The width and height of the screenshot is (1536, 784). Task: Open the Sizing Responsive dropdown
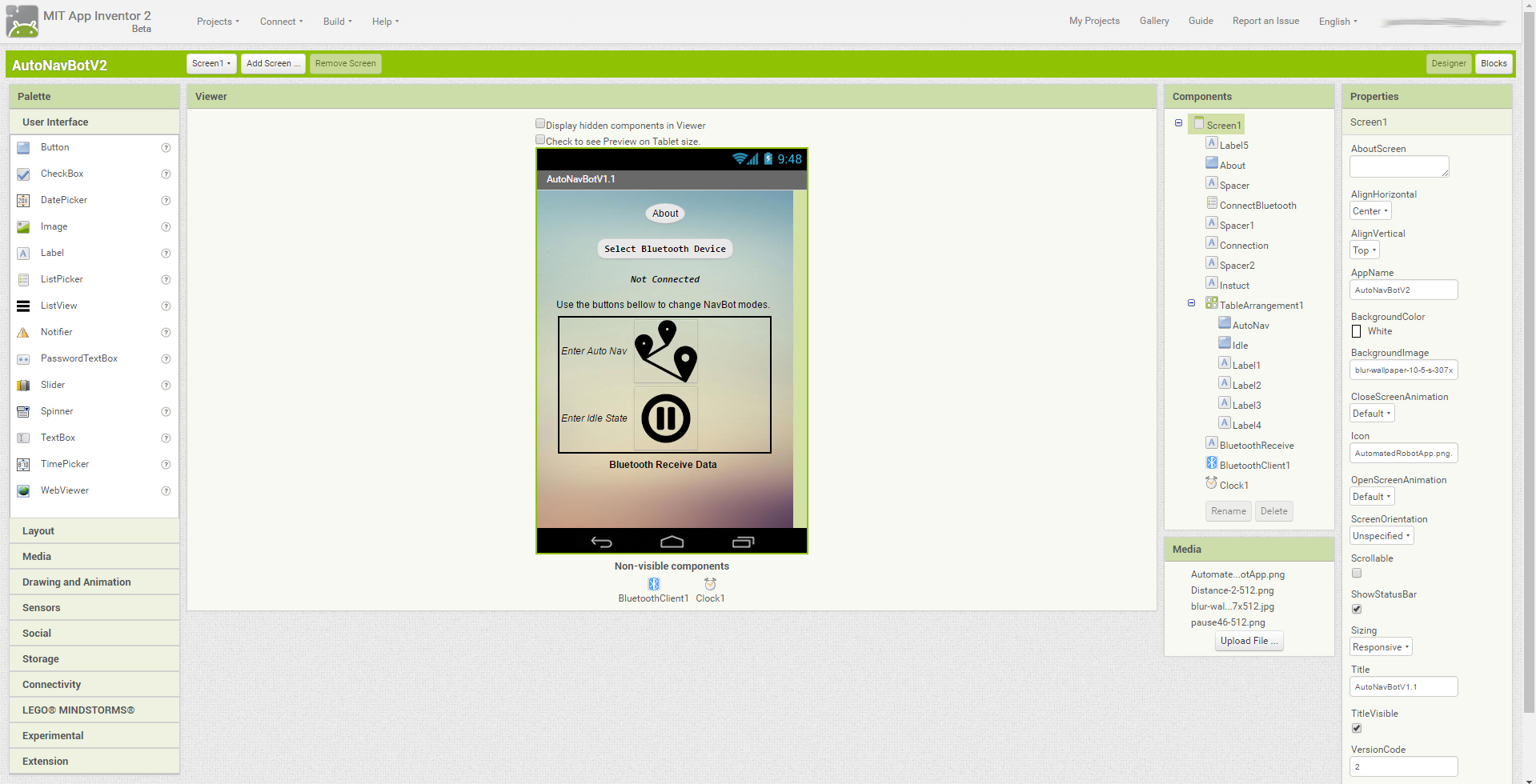[1381, 647]
